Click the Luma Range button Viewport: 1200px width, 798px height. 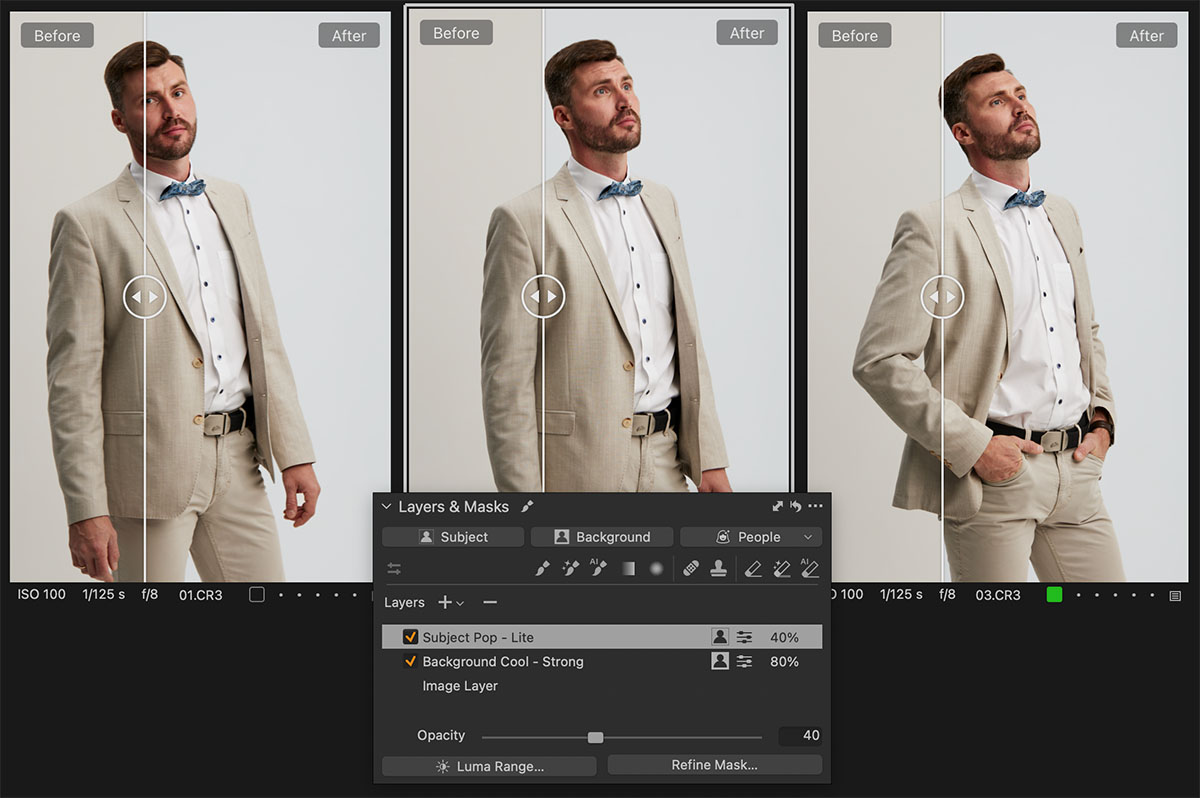click(489, 766)
